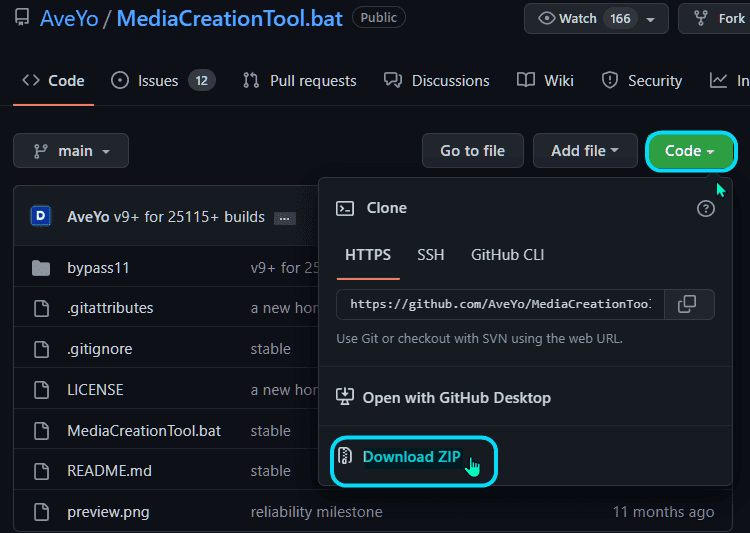750x533 pixels.
Task: Select the HTTPS clone tab
Action: coord(368,255)
